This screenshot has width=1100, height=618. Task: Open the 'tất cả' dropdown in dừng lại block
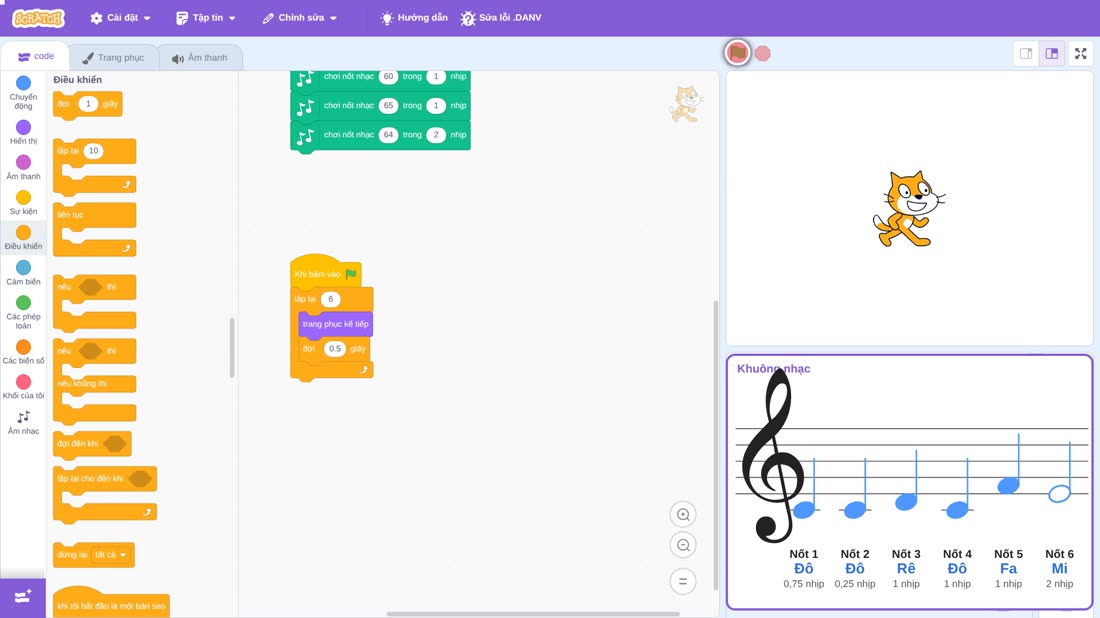tap(112, 555)
